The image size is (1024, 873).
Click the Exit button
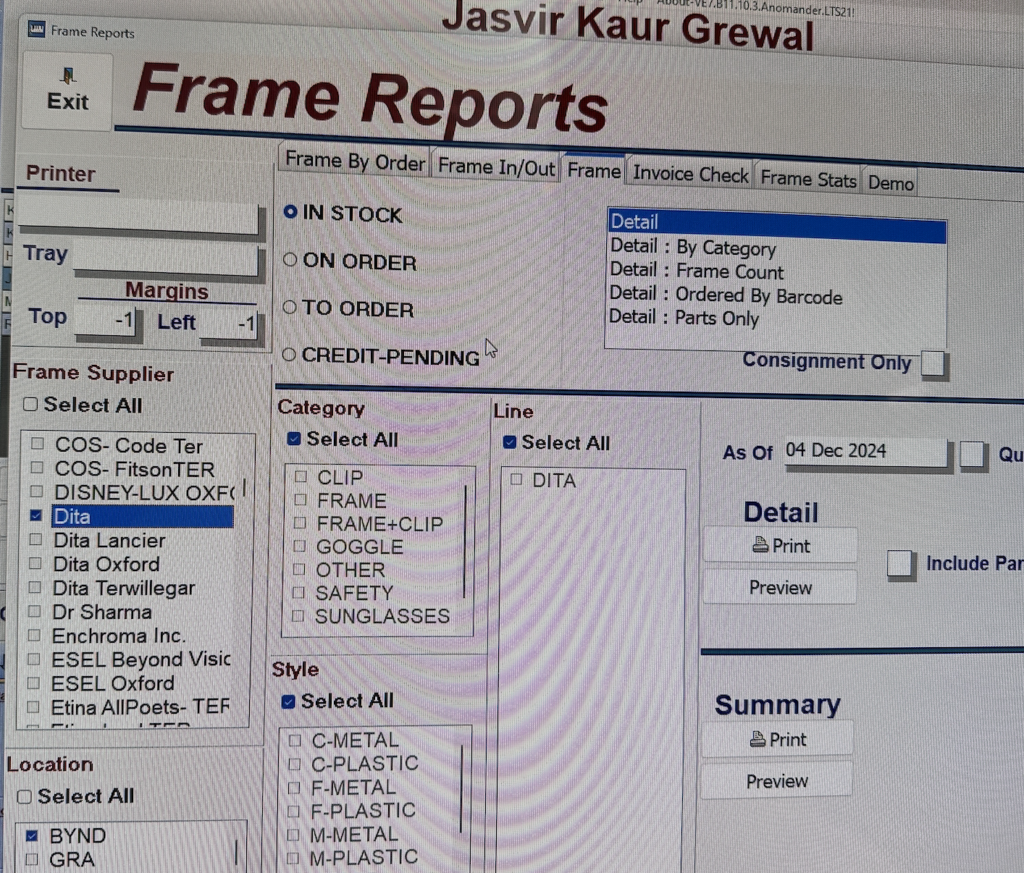point(67,91)
